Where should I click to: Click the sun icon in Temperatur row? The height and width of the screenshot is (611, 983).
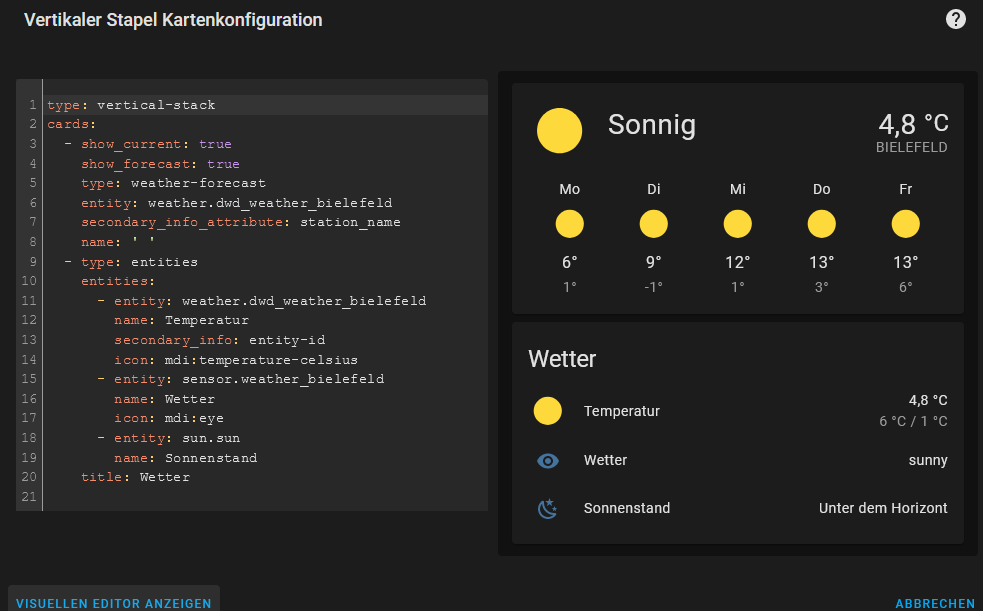pyautogui.click(x=547, y=411)
